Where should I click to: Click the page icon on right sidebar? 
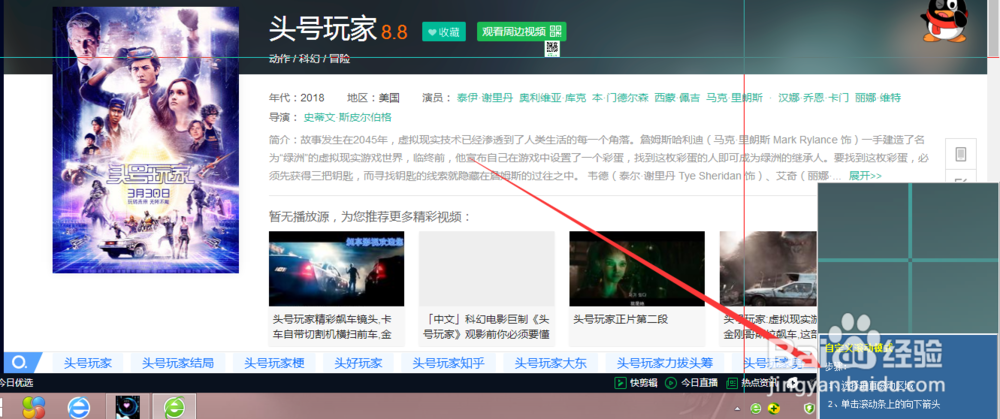coord(960,154)
